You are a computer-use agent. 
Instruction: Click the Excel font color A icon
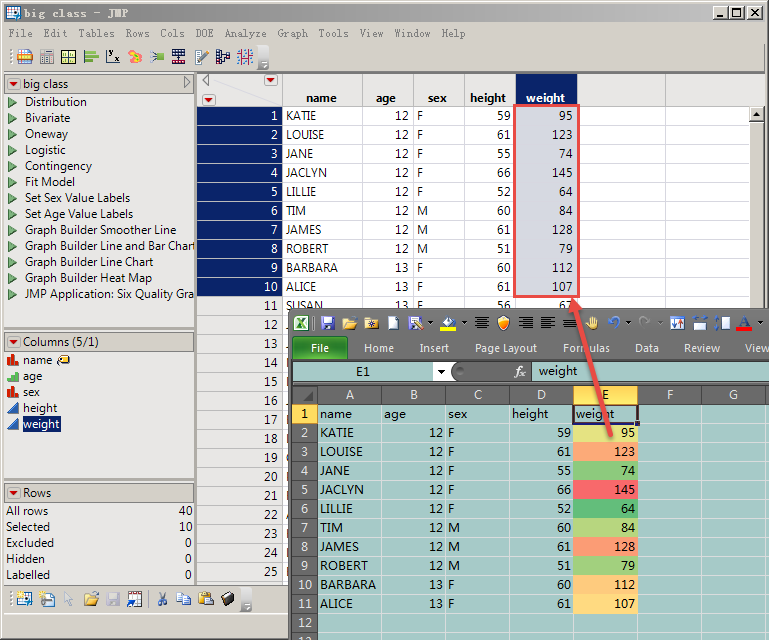tap(743, 323)
